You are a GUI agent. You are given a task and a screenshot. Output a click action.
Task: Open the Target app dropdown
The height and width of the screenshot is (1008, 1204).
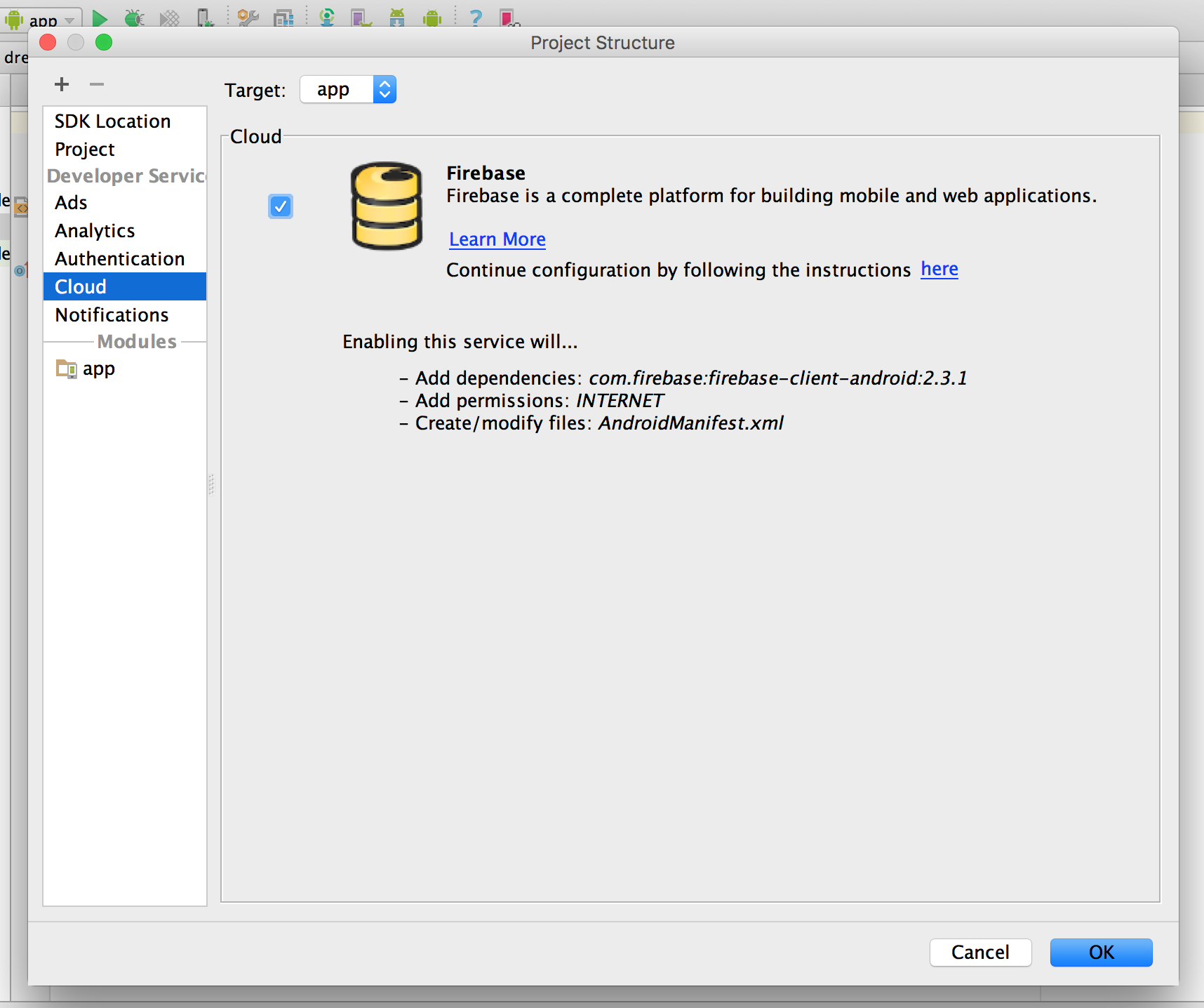348,90
